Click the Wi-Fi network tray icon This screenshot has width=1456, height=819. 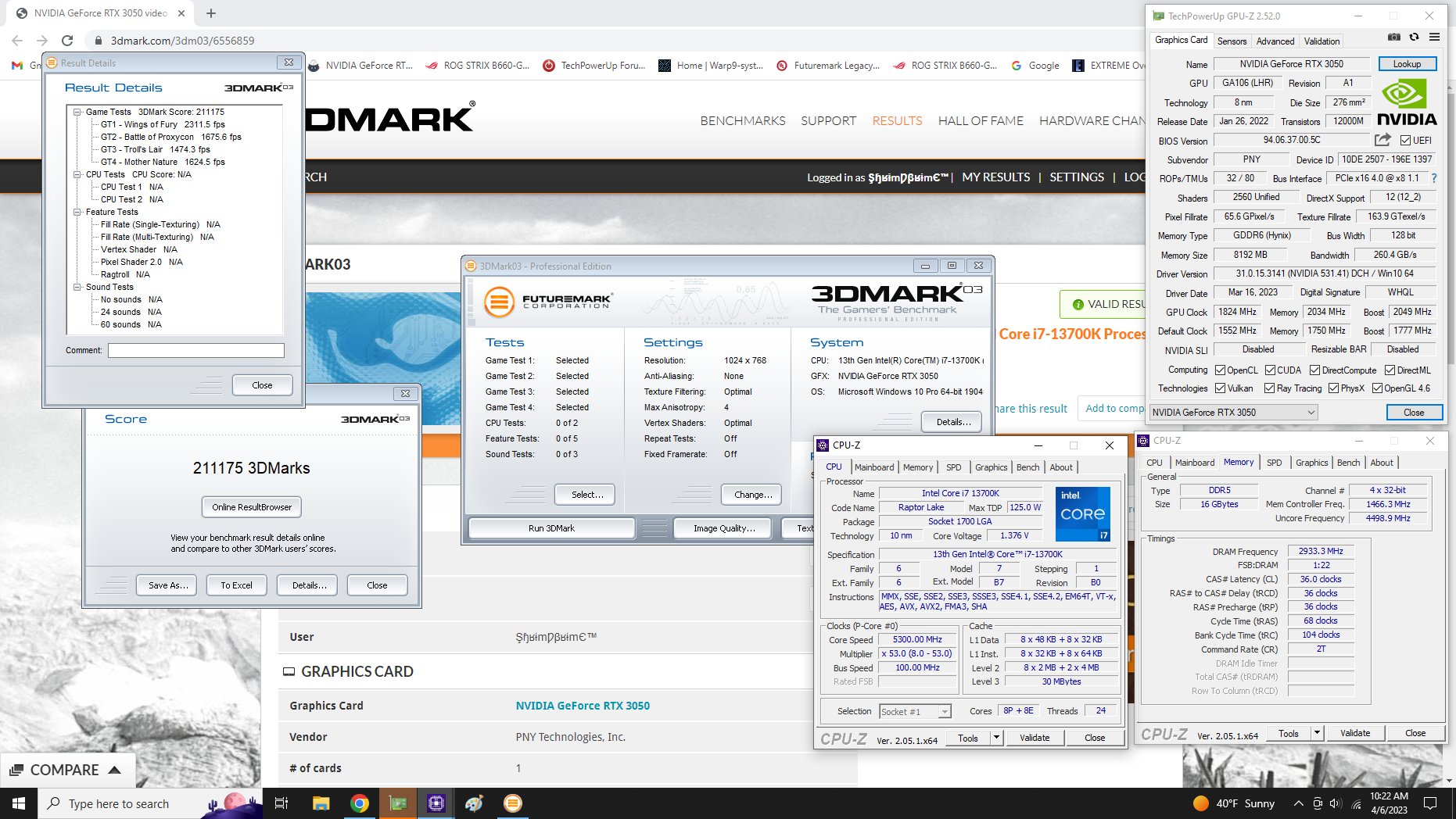[x=1356, y=803]
